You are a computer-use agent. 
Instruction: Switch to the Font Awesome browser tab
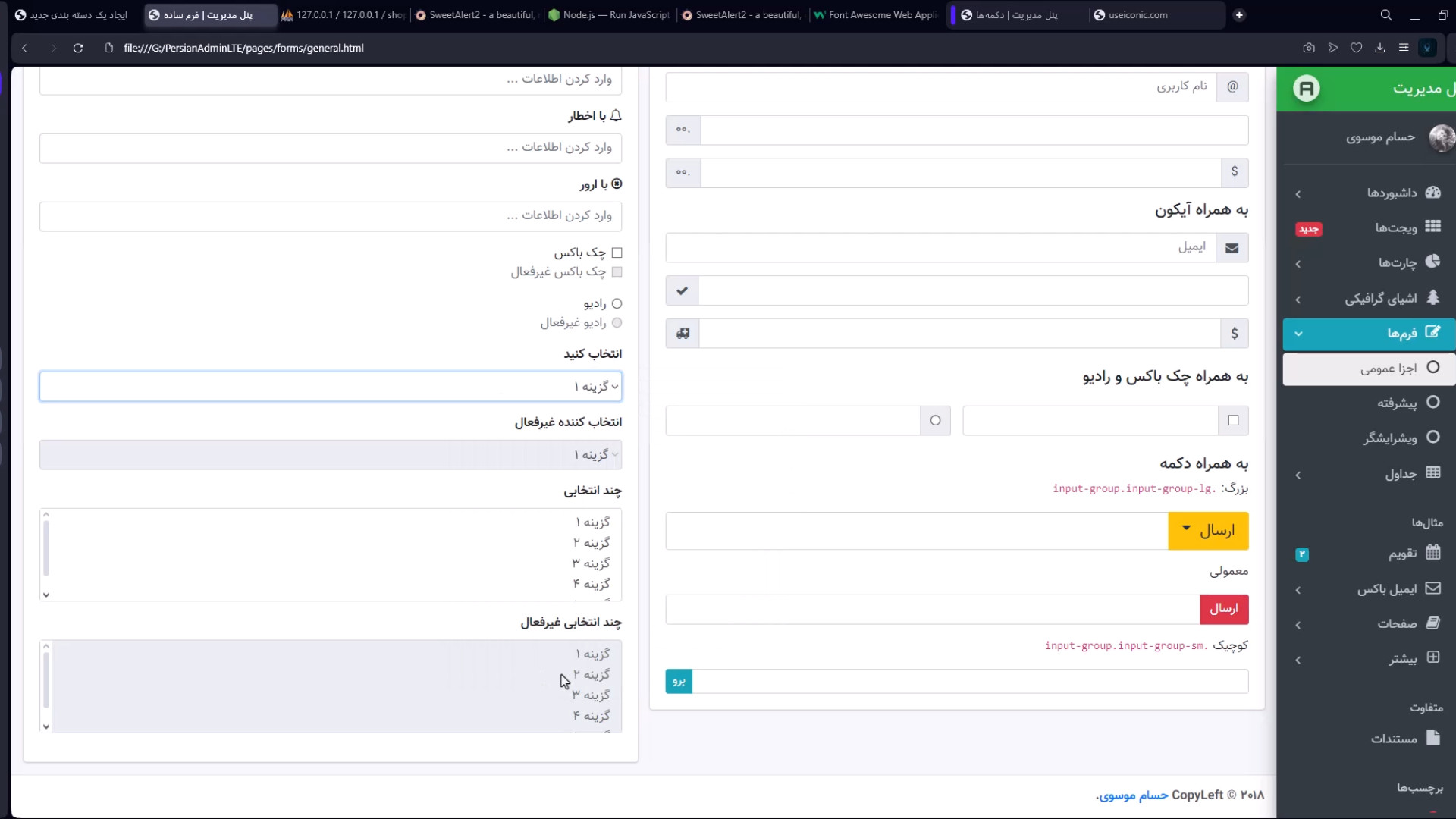pos(874,15)
